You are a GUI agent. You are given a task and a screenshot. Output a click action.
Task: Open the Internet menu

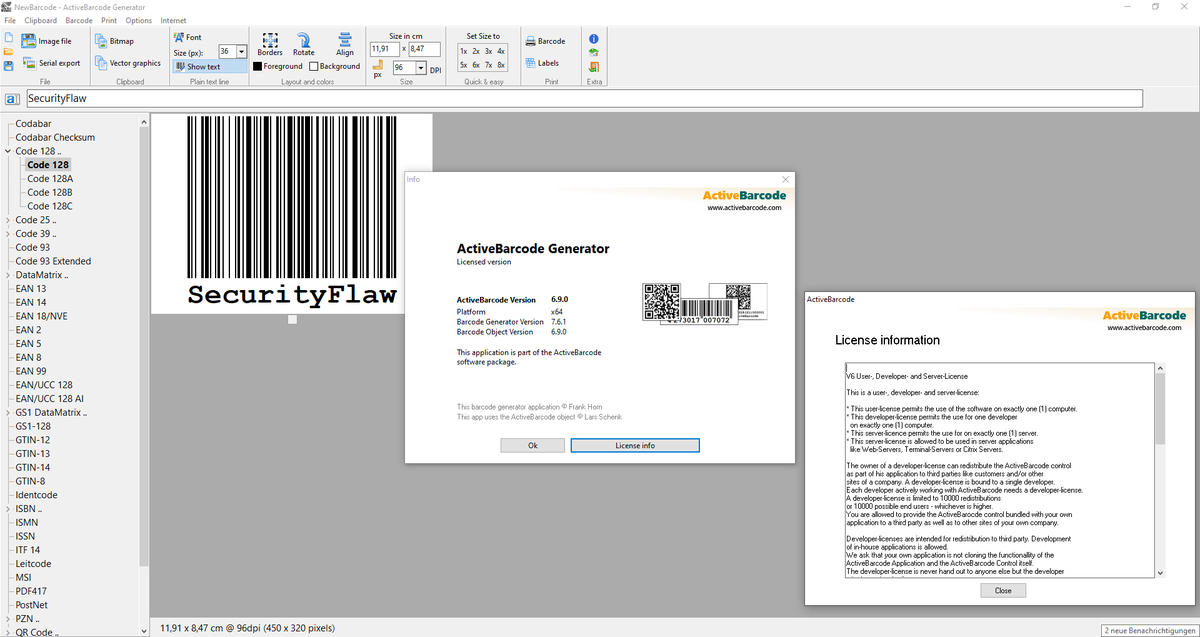173,20
